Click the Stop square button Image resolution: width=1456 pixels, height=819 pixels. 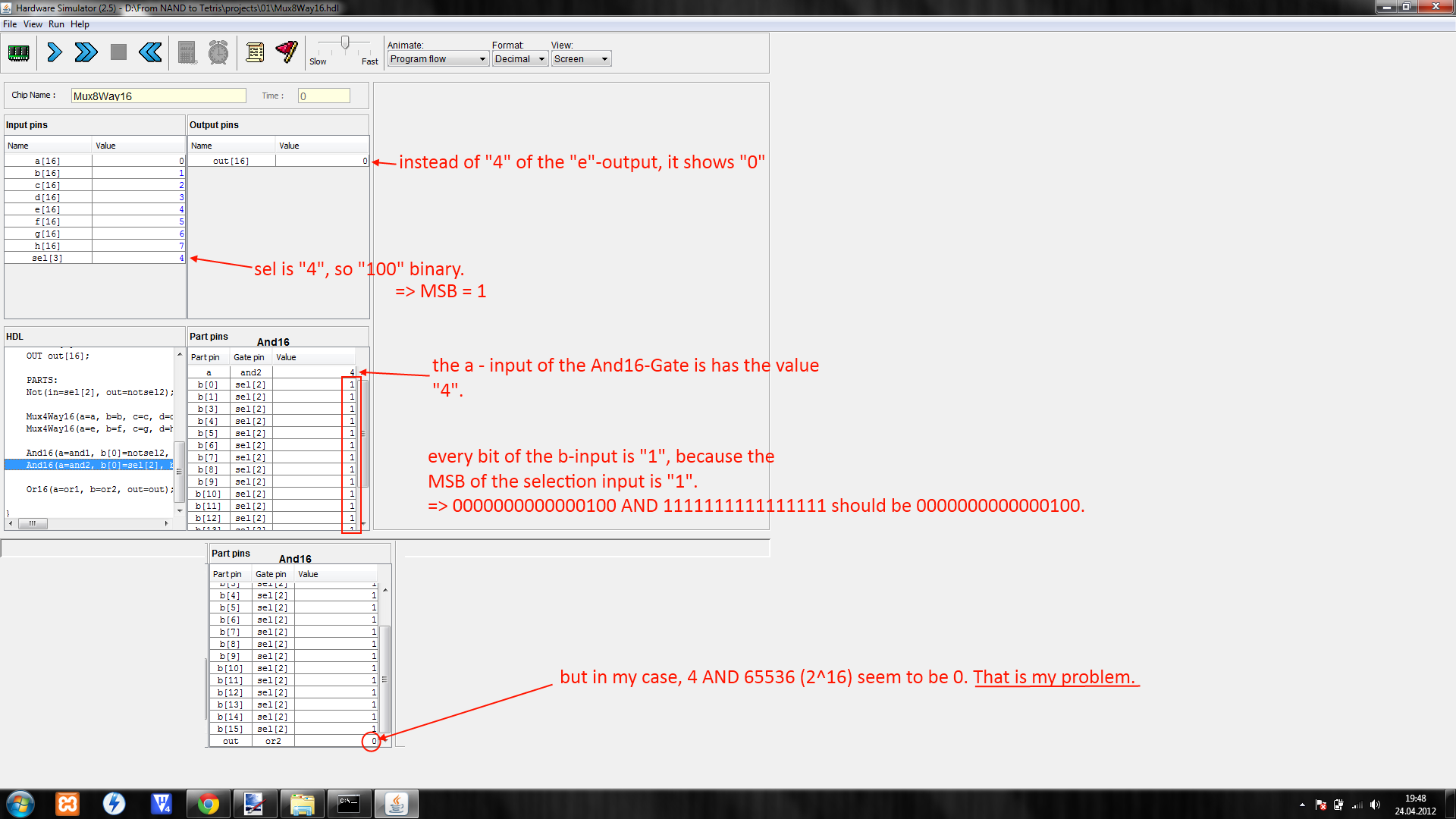pos(118,53)
